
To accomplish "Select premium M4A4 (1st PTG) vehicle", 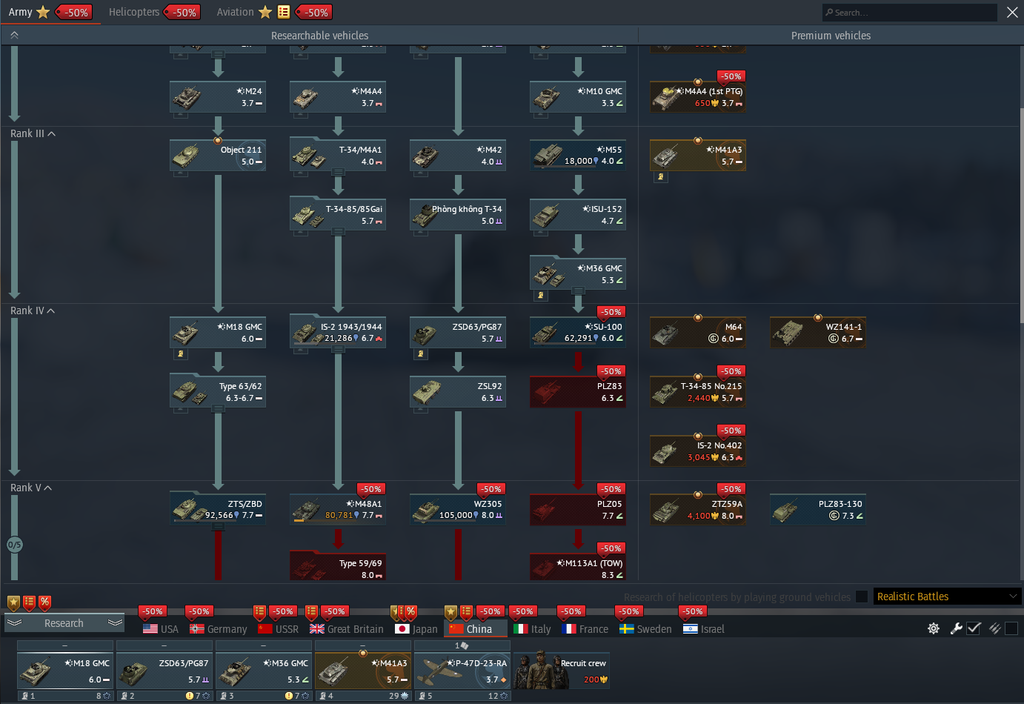I will 698,97.
